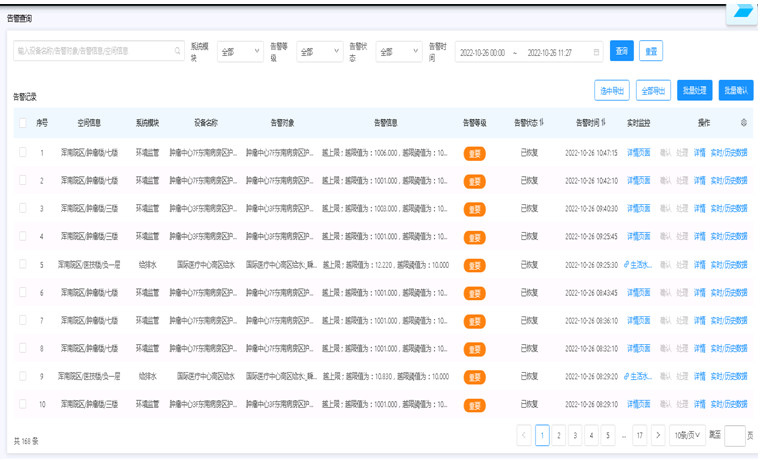761x460 pixels.
Task: Click the 告警记录 section title
Action: coord(25,97)
